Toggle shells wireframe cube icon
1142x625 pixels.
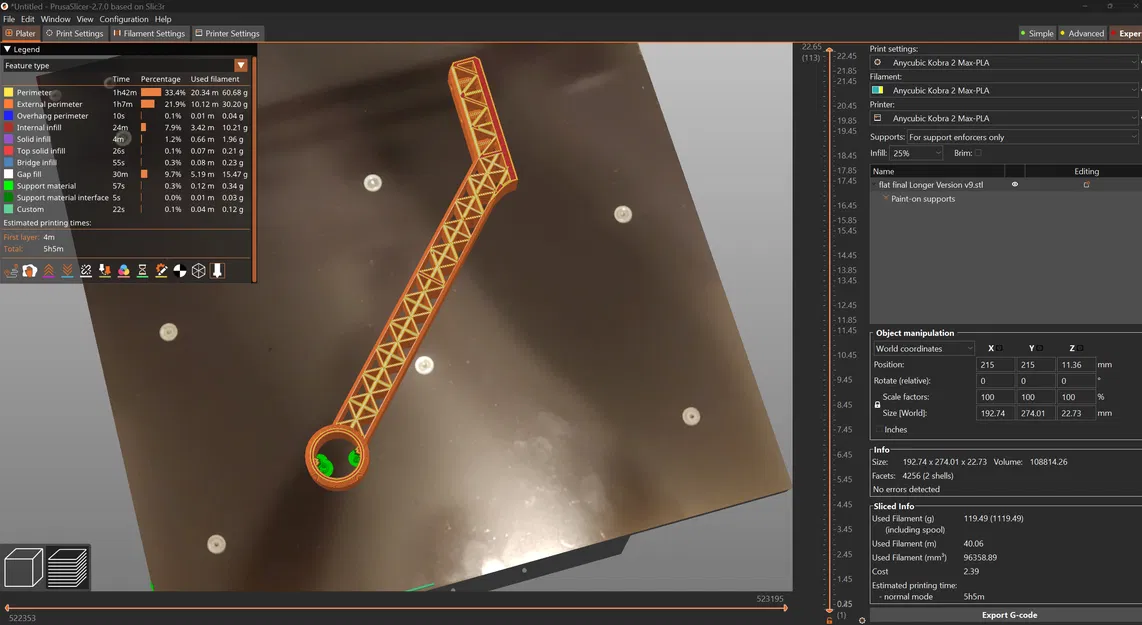coord(199,271)
